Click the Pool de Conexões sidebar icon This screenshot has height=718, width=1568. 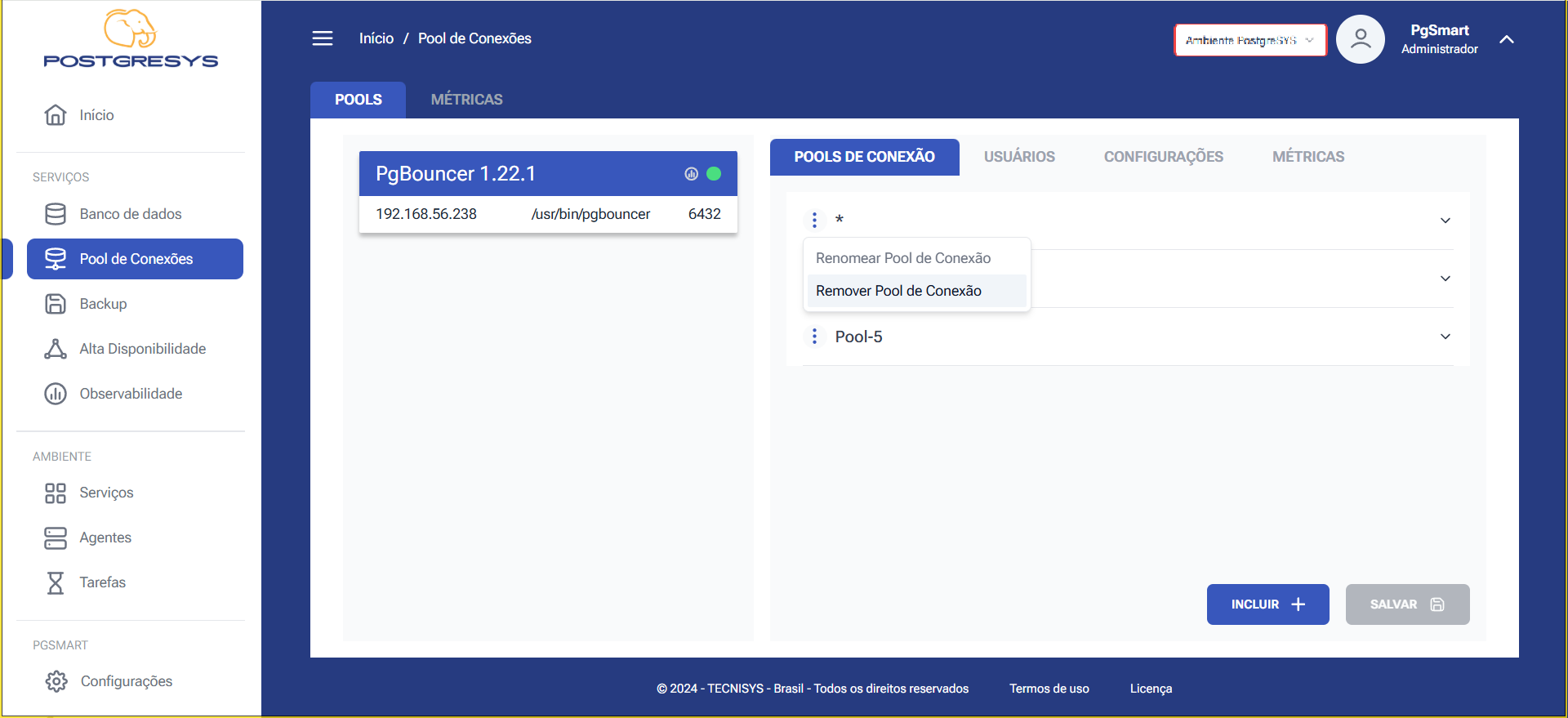[56, 259]
